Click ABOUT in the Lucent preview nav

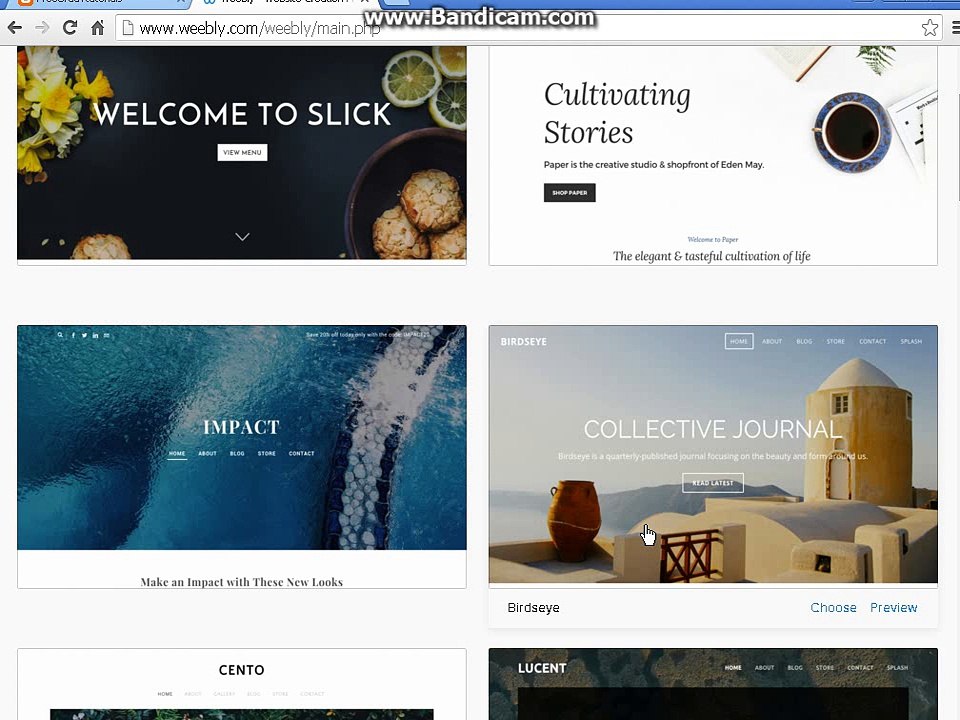click(764, 667)
